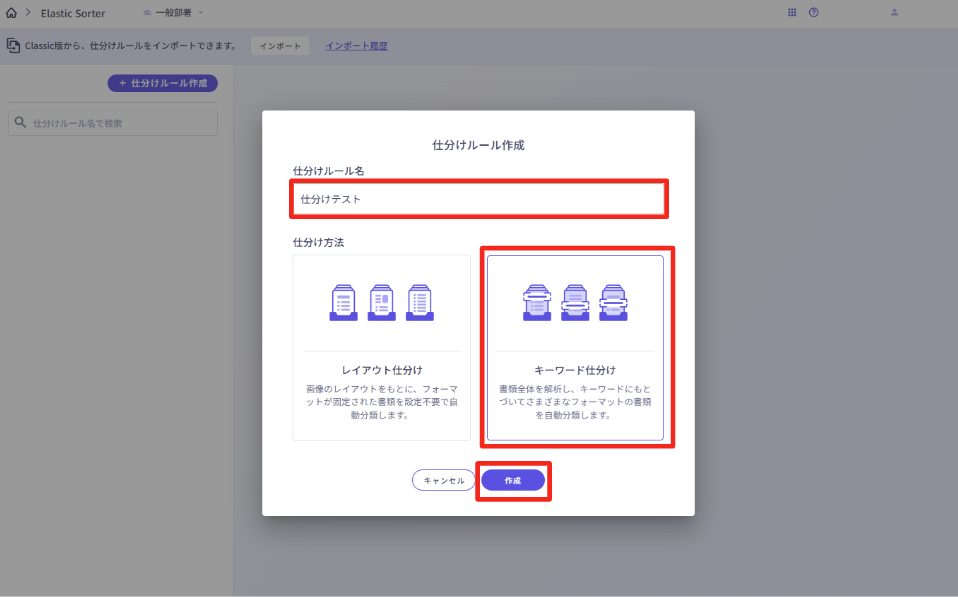Viewport: 958px width, 597px height.
Task: Open the インポート履歴 link
Action: click(356, 46)
